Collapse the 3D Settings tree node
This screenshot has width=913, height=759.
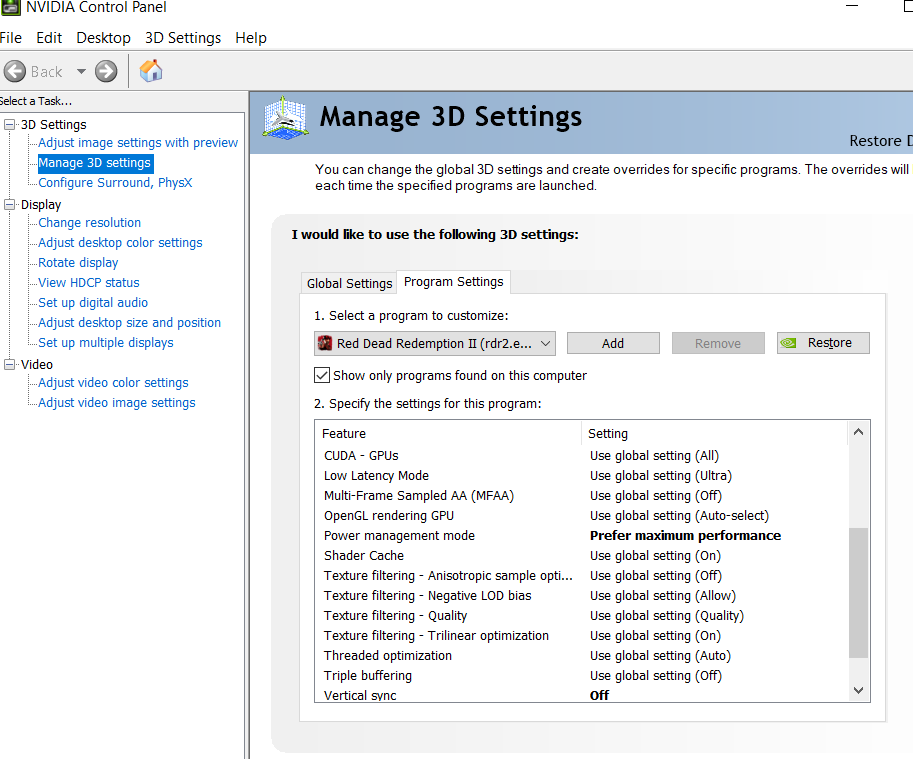click(9, 125)
